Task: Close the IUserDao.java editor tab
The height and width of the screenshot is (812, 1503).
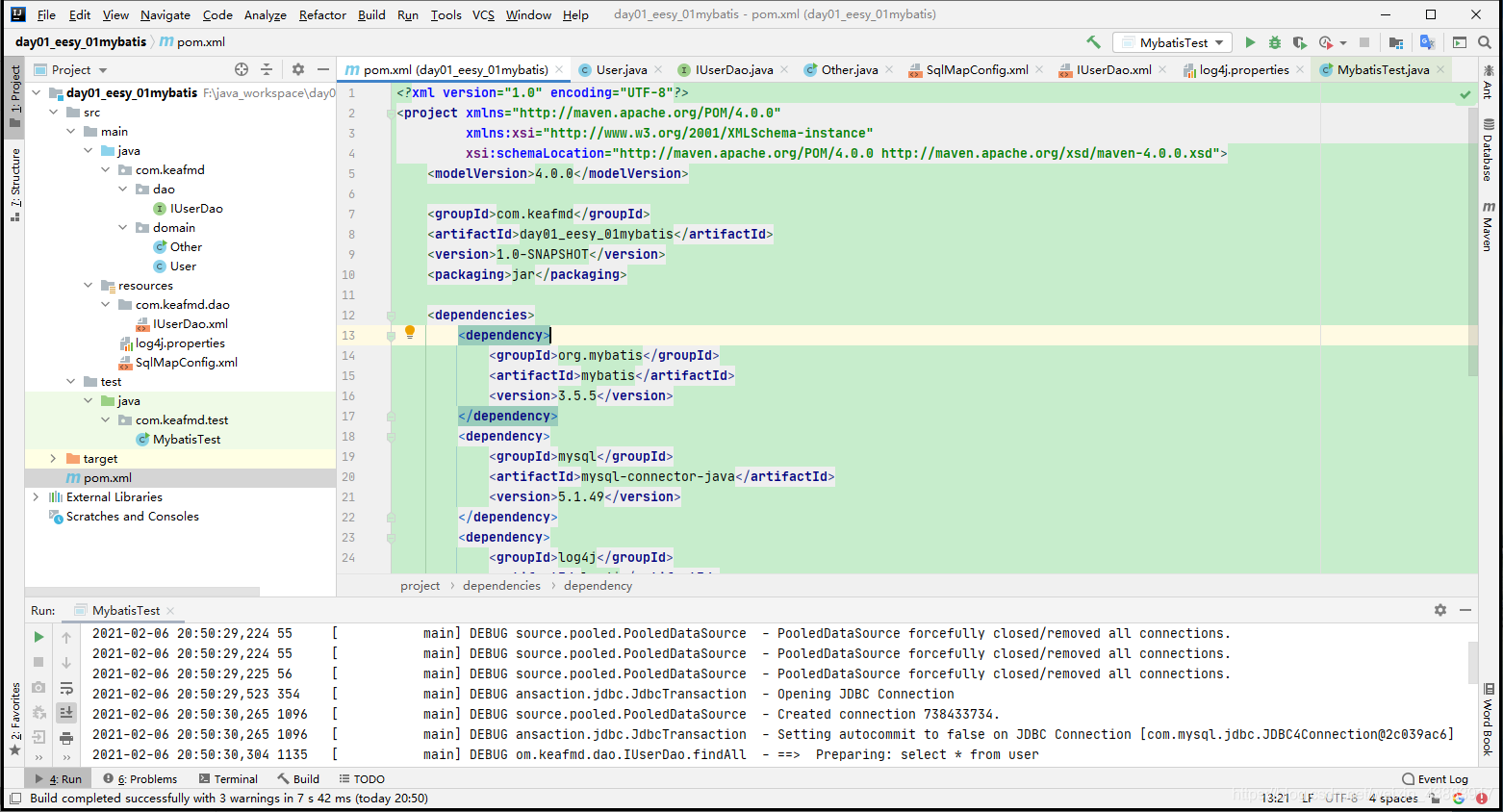Action: (x=784, y=69)
